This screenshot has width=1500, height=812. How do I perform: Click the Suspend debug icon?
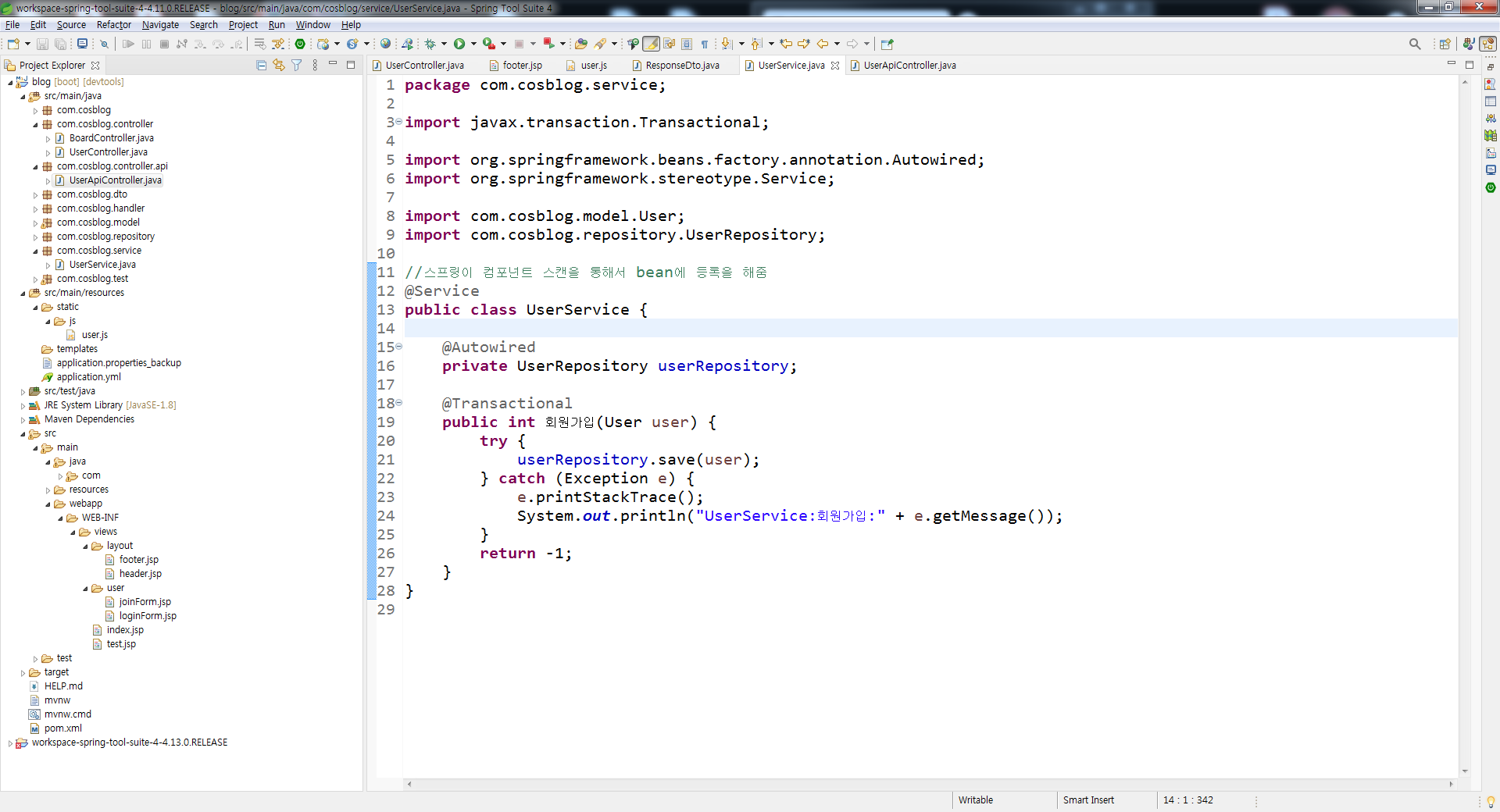[x=146, y=44]
